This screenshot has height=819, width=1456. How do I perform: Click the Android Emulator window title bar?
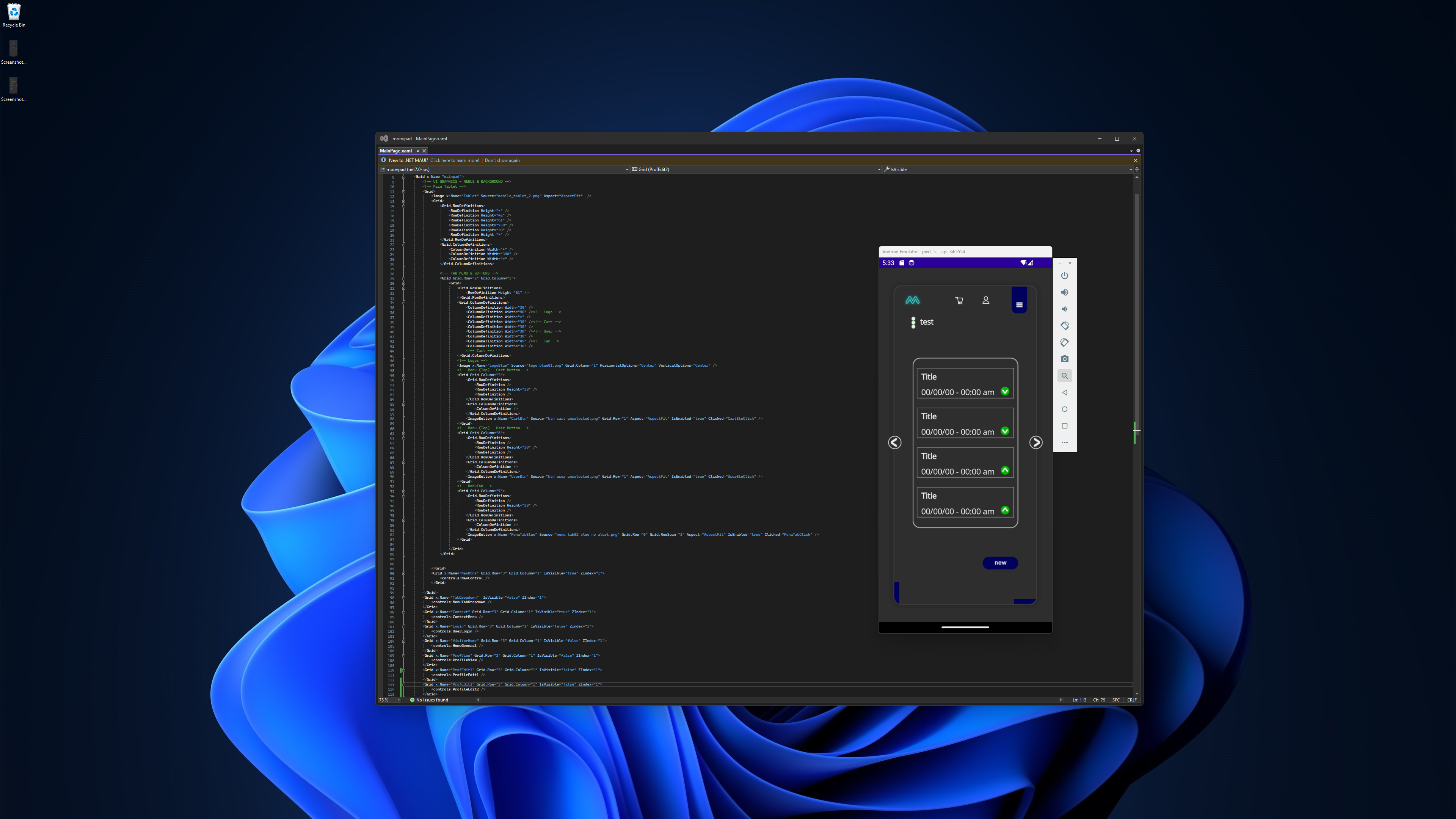(965, 251)
